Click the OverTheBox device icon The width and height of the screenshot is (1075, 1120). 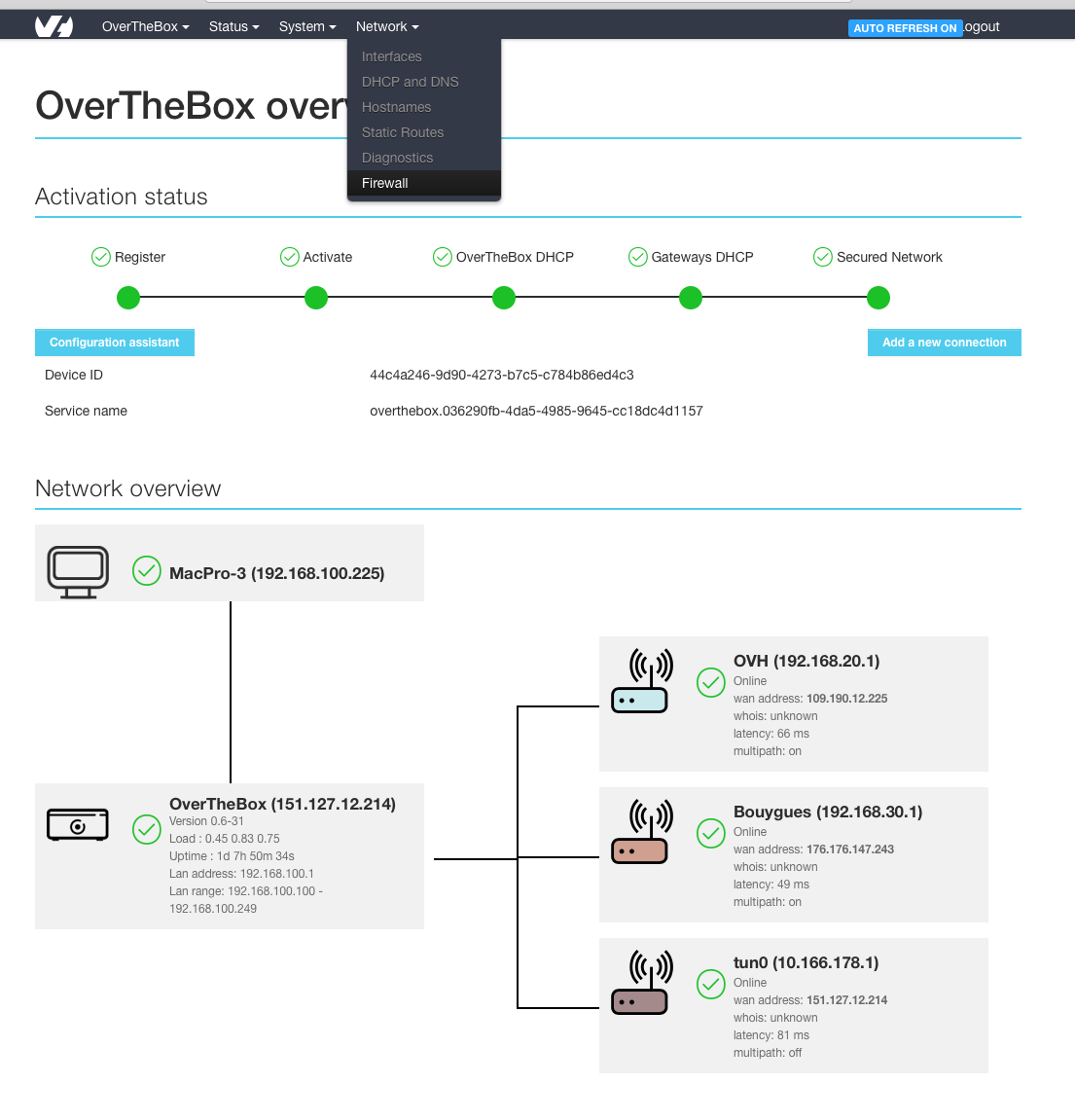78,825
